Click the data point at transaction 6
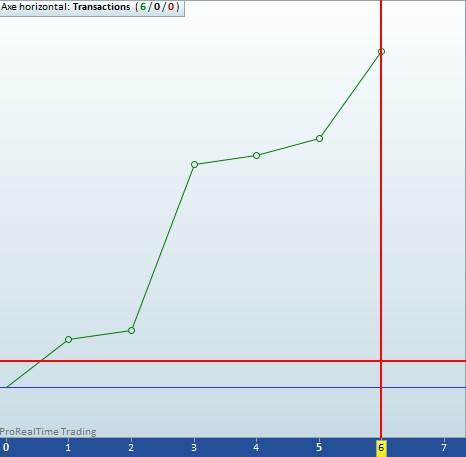Screen dimensions: 466x457 tap(381, 51)
